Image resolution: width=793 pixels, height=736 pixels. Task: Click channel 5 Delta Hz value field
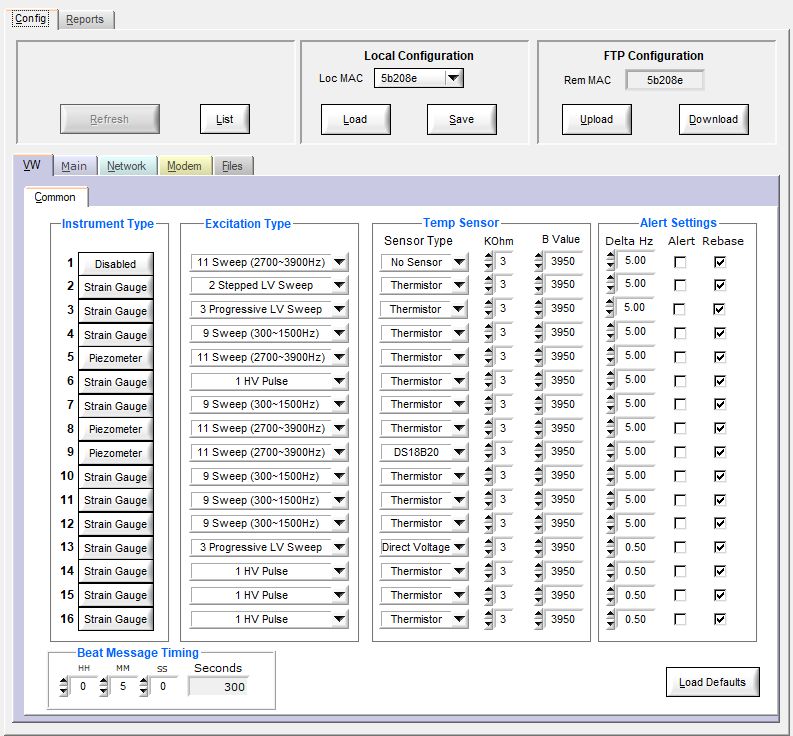click(x=635, y=356)
